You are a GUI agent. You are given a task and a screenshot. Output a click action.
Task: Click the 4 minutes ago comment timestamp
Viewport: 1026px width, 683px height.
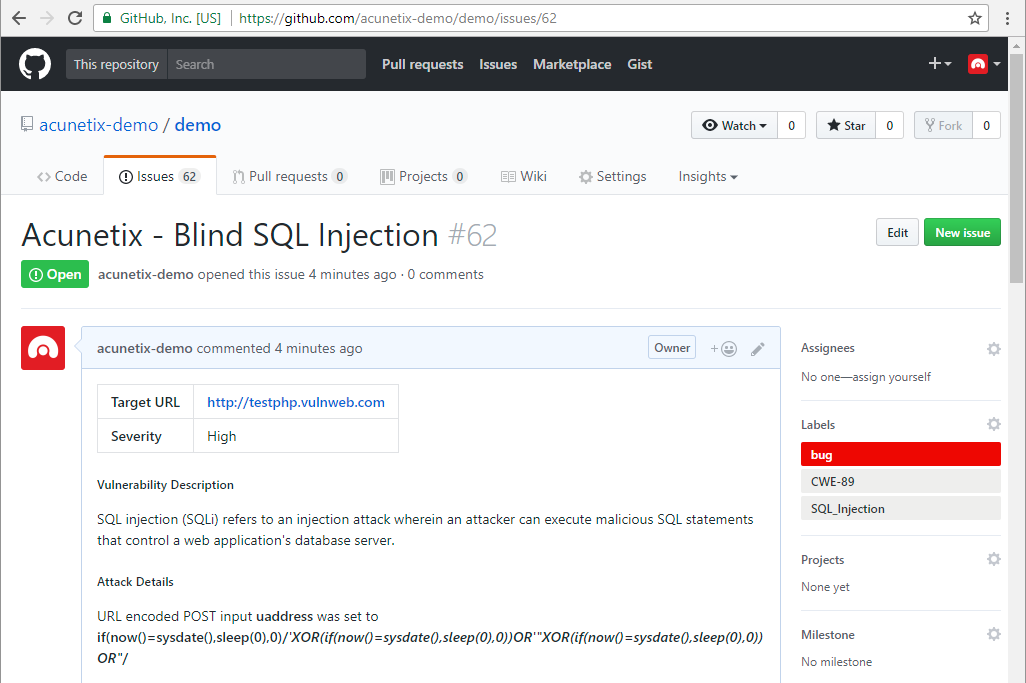[x=319, y=349]
